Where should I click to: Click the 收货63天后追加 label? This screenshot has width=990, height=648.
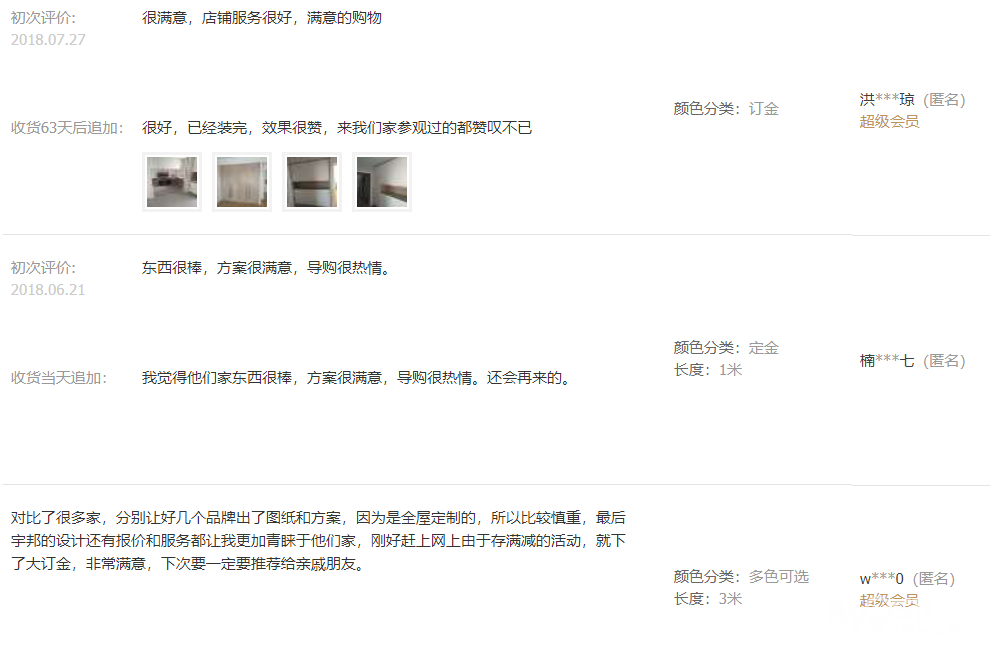pos(67,128)
